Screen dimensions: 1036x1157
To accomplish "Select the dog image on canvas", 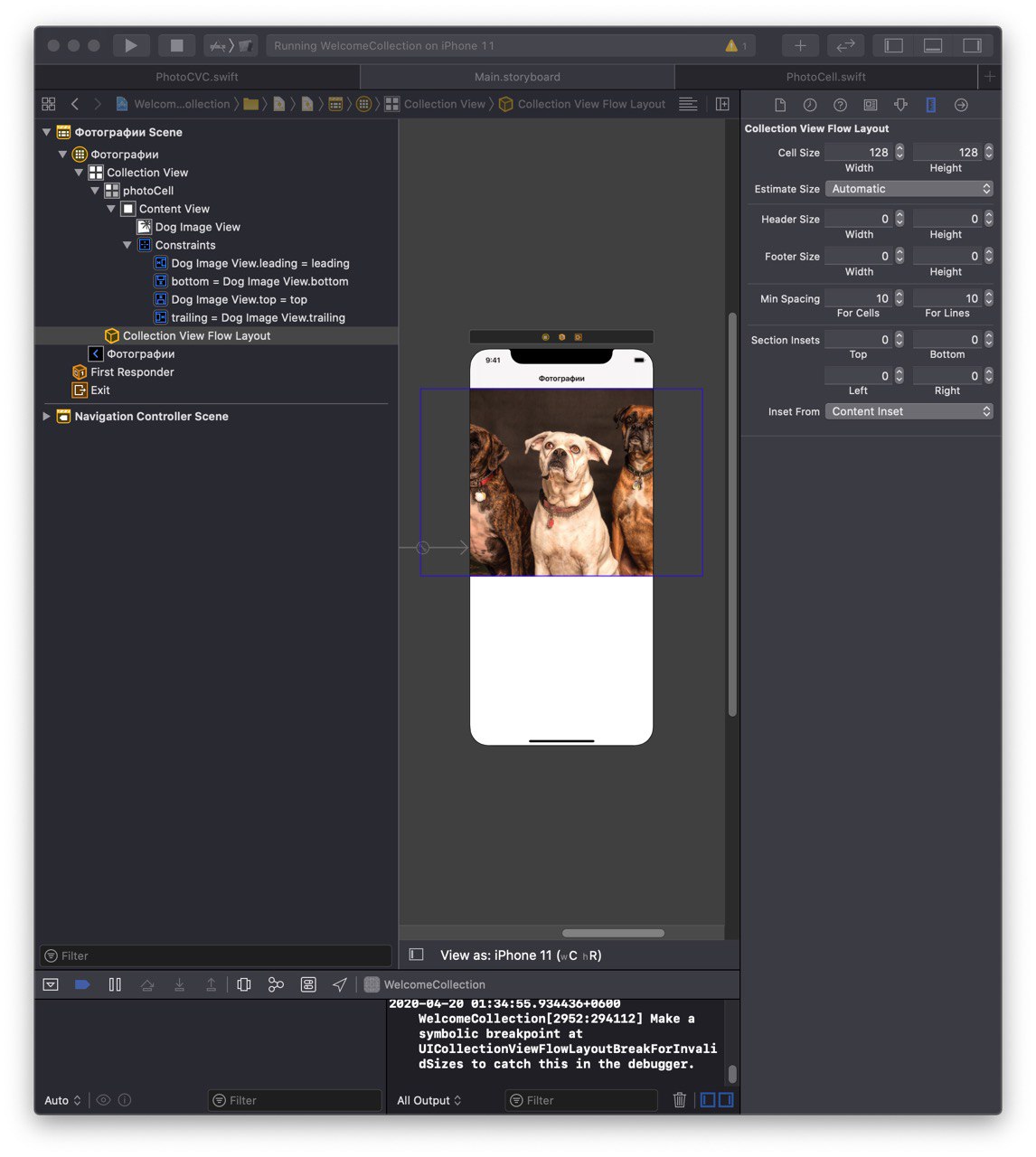I will click(561, 483).
